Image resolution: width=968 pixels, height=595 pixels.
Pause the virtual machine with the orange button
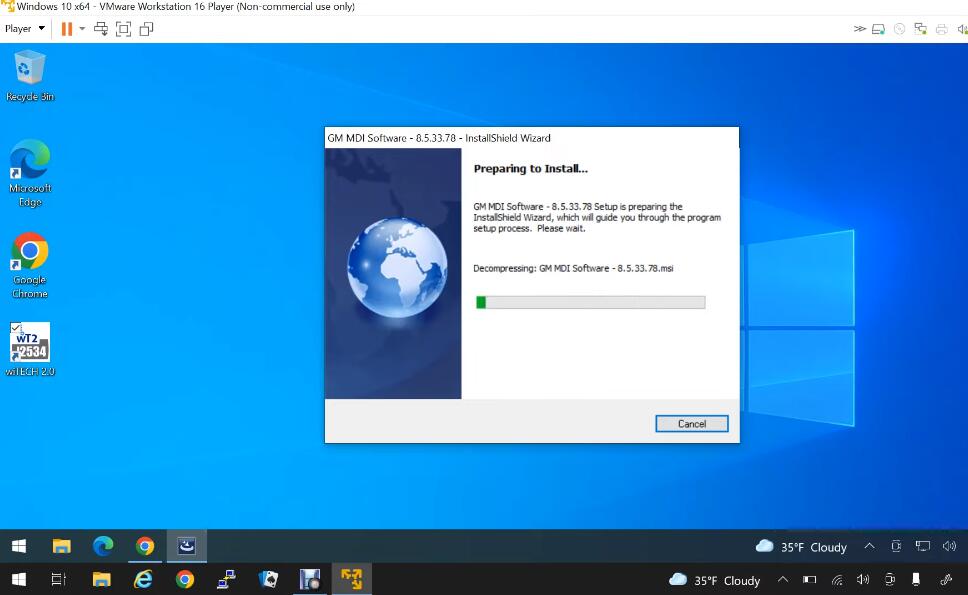tap(67, 29)
